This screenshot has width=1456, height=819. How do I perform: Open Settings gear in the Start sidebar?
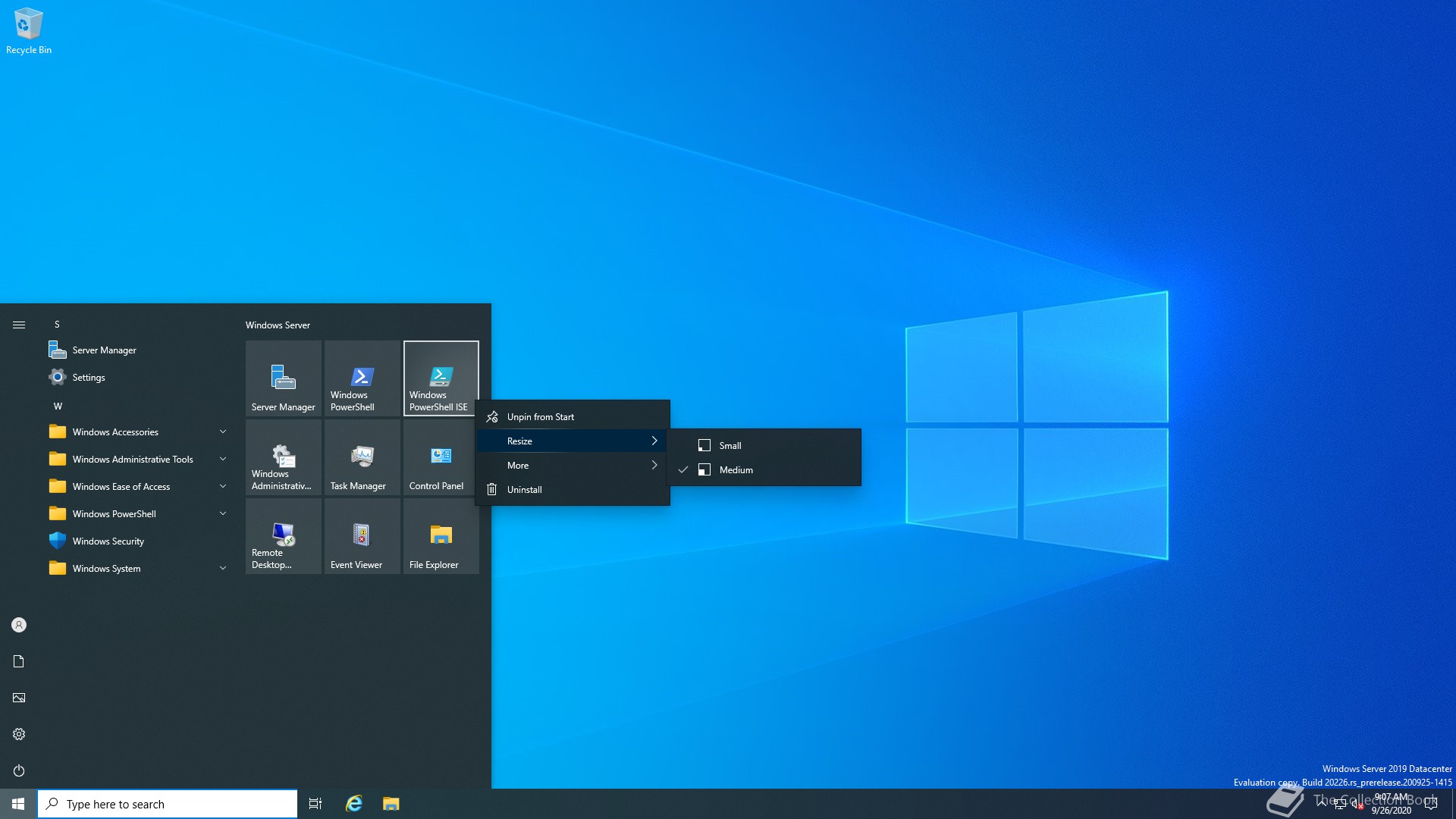pos(19,734)
